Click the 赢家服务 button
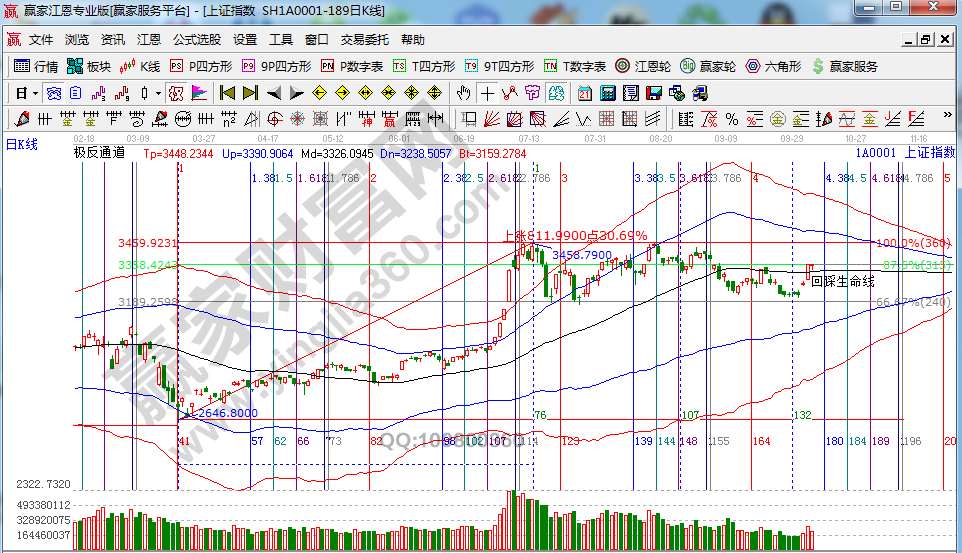Screen dimensions: 962x553 tap(845, 66)
